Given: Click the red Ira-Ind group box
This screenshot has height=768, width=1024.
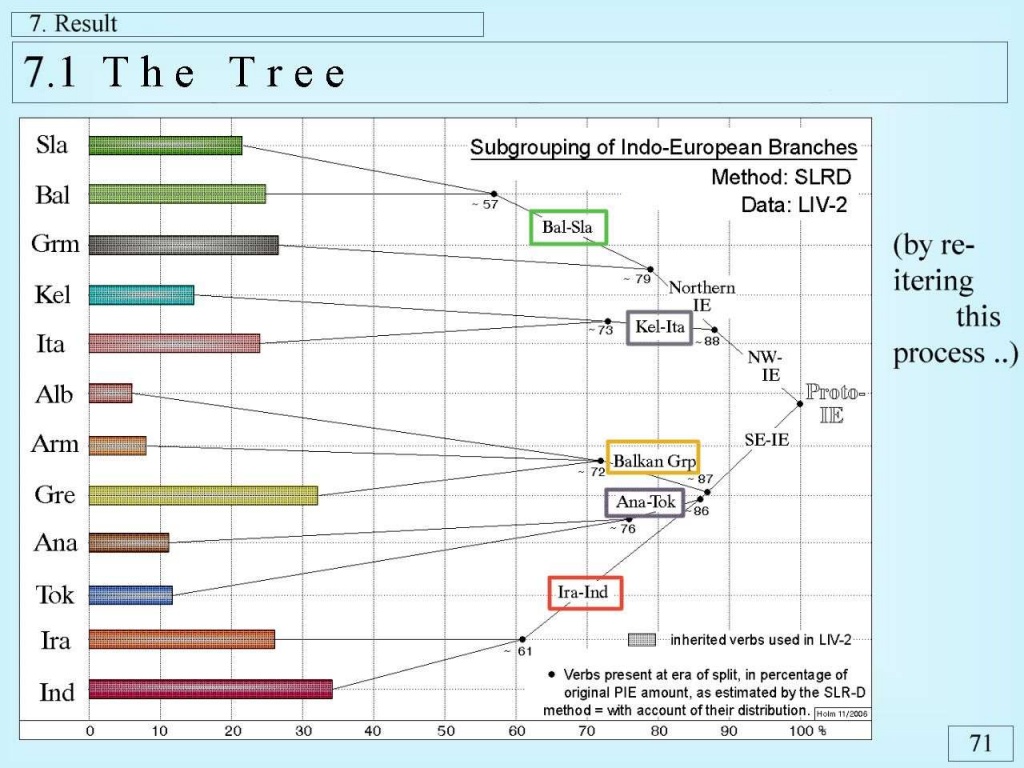Looking at the screenshot, I should pos(585,592).
